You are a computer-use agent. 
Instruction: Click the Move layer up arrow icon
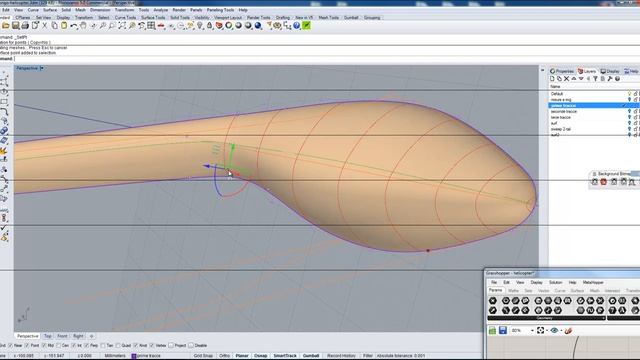click(574, 79)
